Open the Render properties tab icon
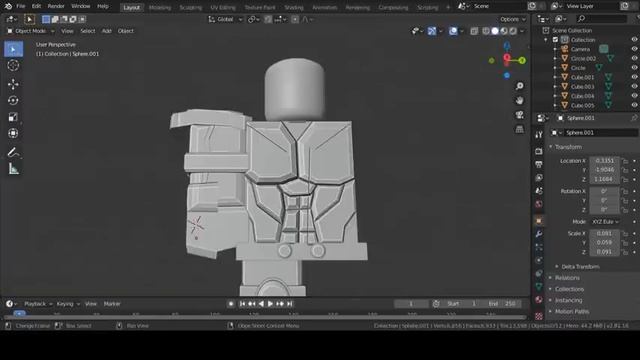 click(x=539, y=151)
